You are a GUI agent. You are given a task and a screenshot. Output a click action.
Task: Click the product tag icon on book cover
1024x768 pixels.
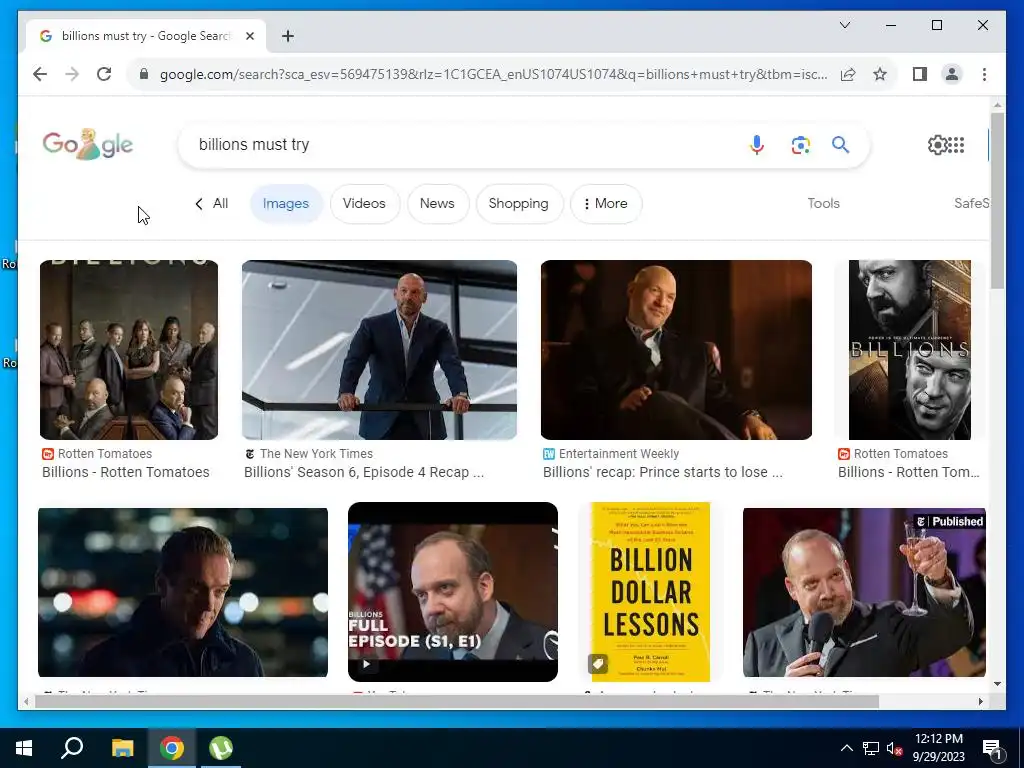pyautogui.click(x=598, y=664)
